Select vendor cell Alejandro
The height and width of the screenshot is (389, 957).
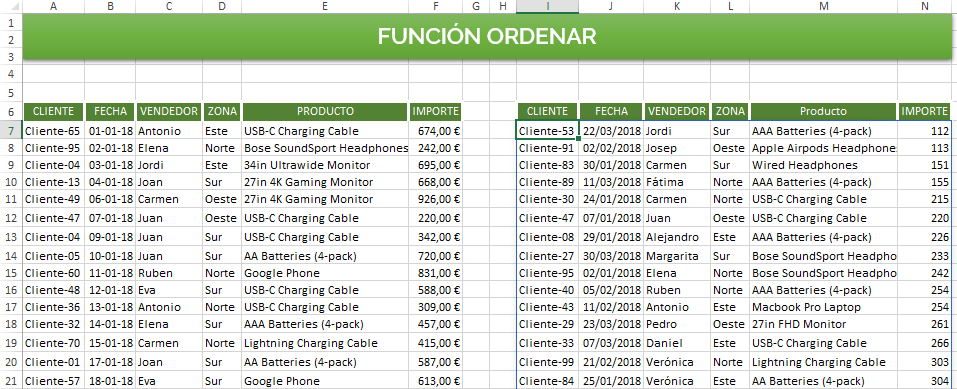click(x=677, y=237)
